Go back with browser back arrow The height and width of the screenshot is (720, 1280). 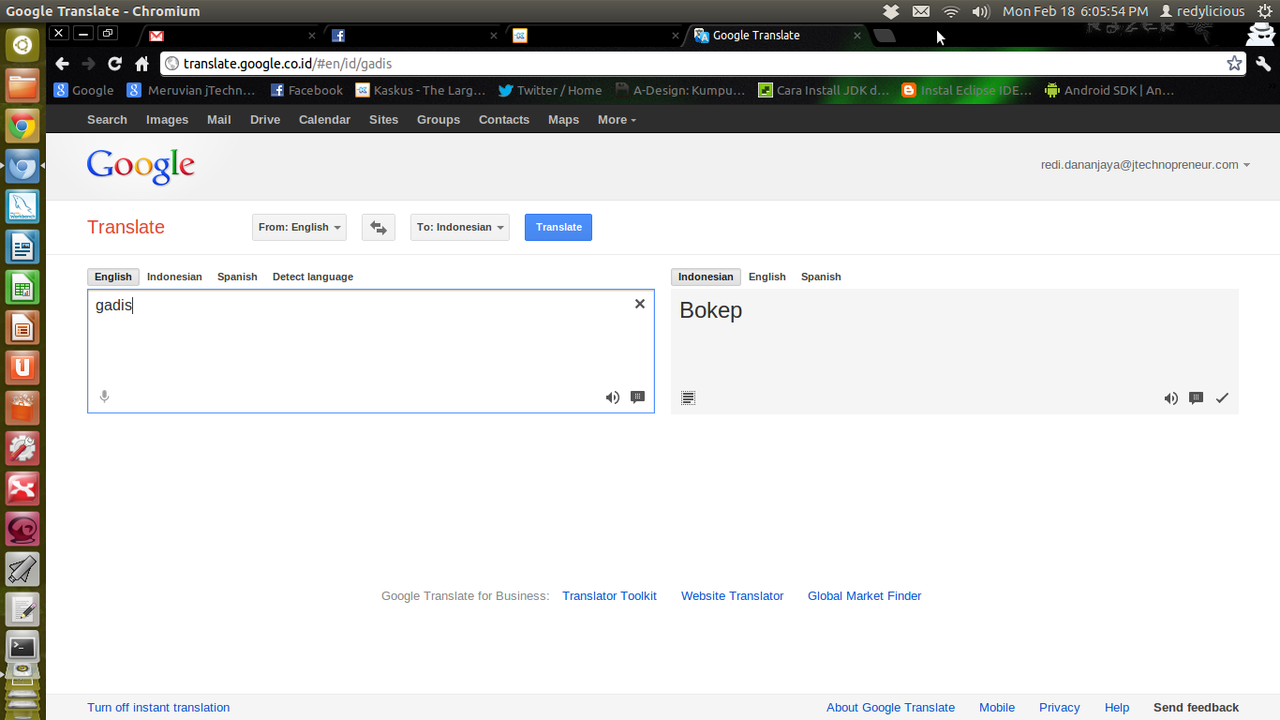62,63
